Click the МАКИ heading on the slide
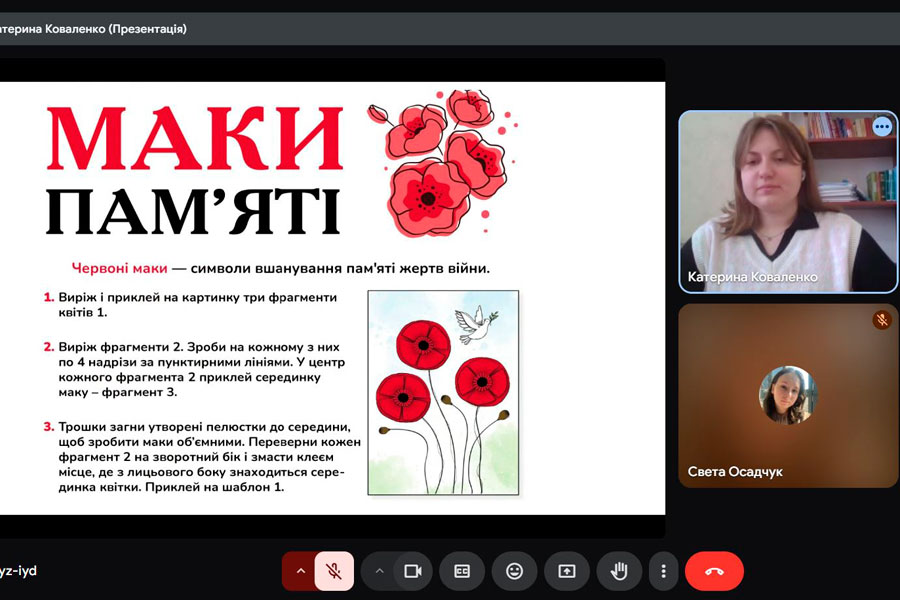 [x=195, y=137]
